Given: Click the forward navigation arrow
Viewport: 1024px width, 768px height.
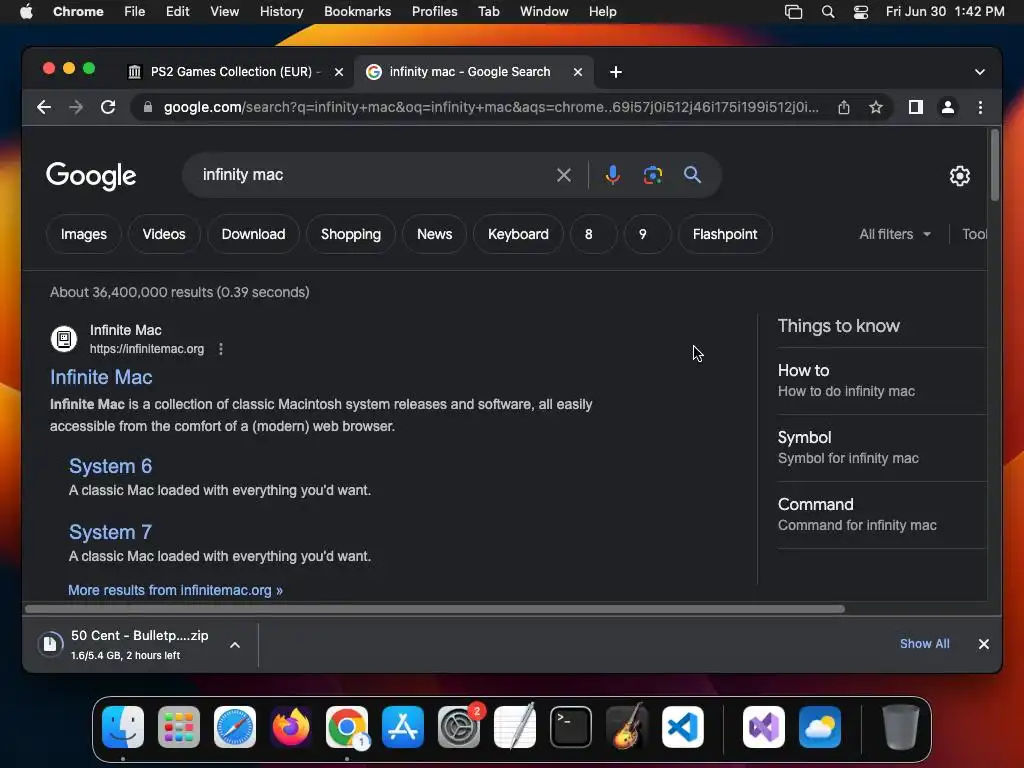Looking at the screenshot, I should (x=76, y=107).
